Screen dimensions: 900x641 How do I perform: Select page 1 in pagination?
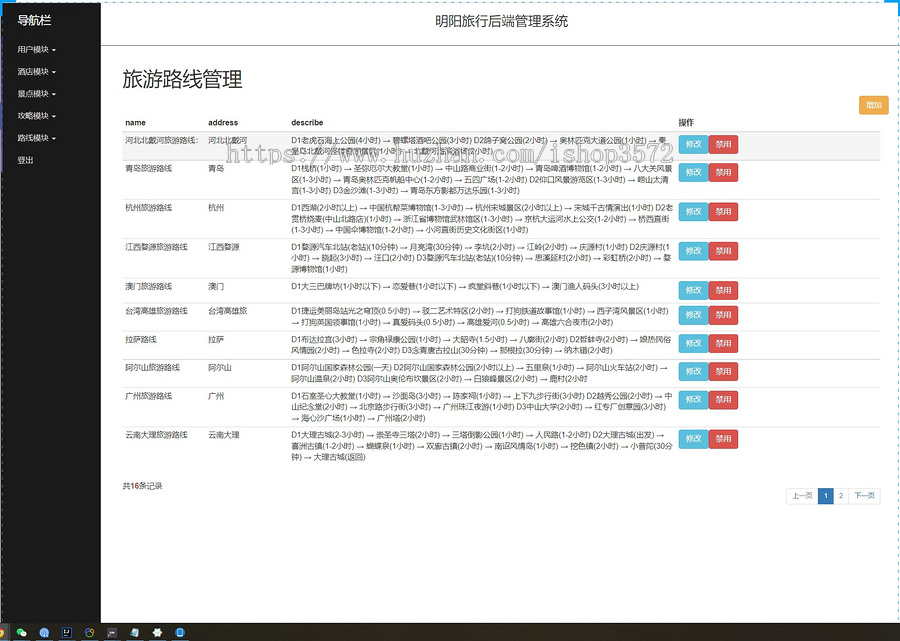[825, 496]
